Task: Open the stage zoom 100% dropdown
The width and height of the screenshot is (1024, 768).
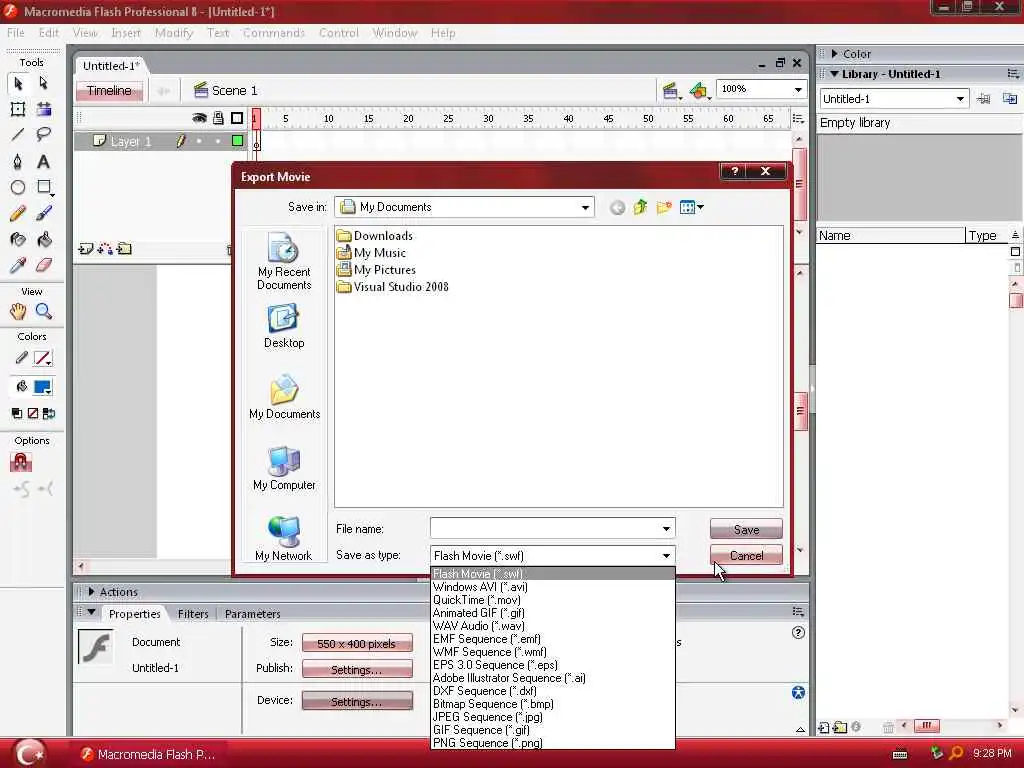Action: (x=798, y=89)
